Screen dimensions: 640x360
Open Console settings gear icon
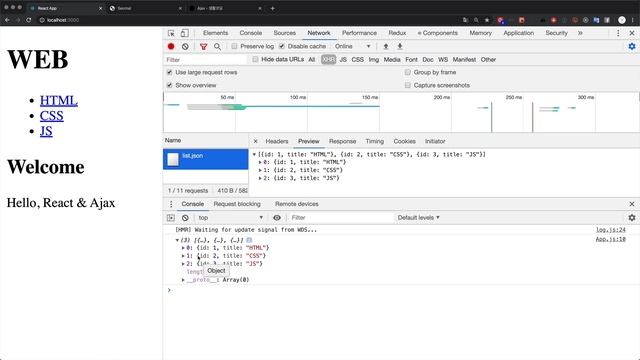click(x=632, y=218)
